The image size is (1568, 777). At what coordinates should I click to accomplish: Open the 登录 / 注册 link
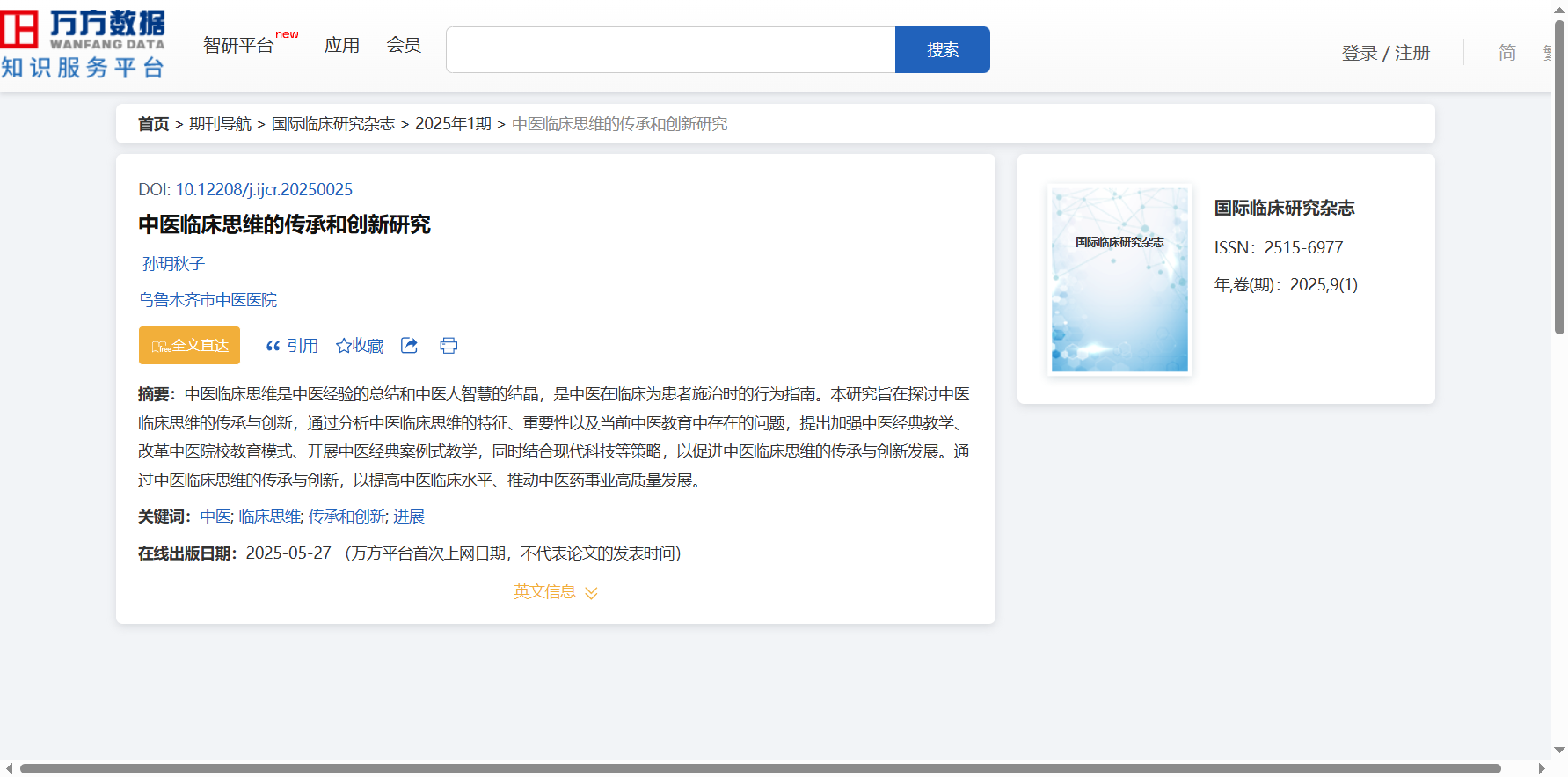point(1386,53)
